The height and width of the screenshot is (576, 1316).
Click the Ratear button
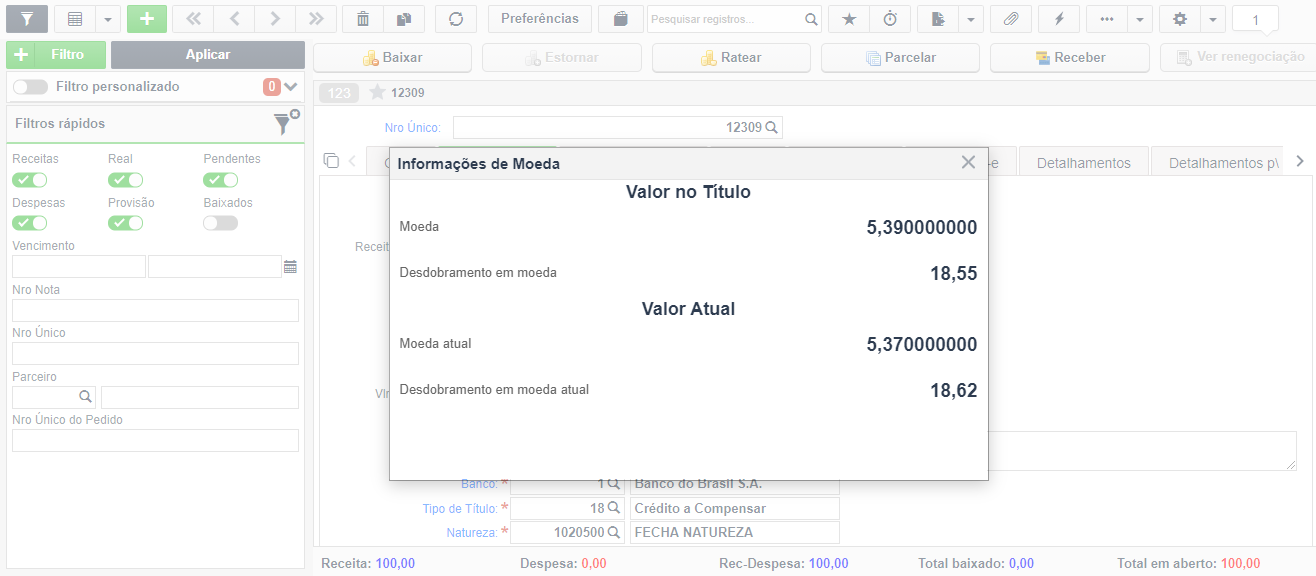(x=731, y=58)
